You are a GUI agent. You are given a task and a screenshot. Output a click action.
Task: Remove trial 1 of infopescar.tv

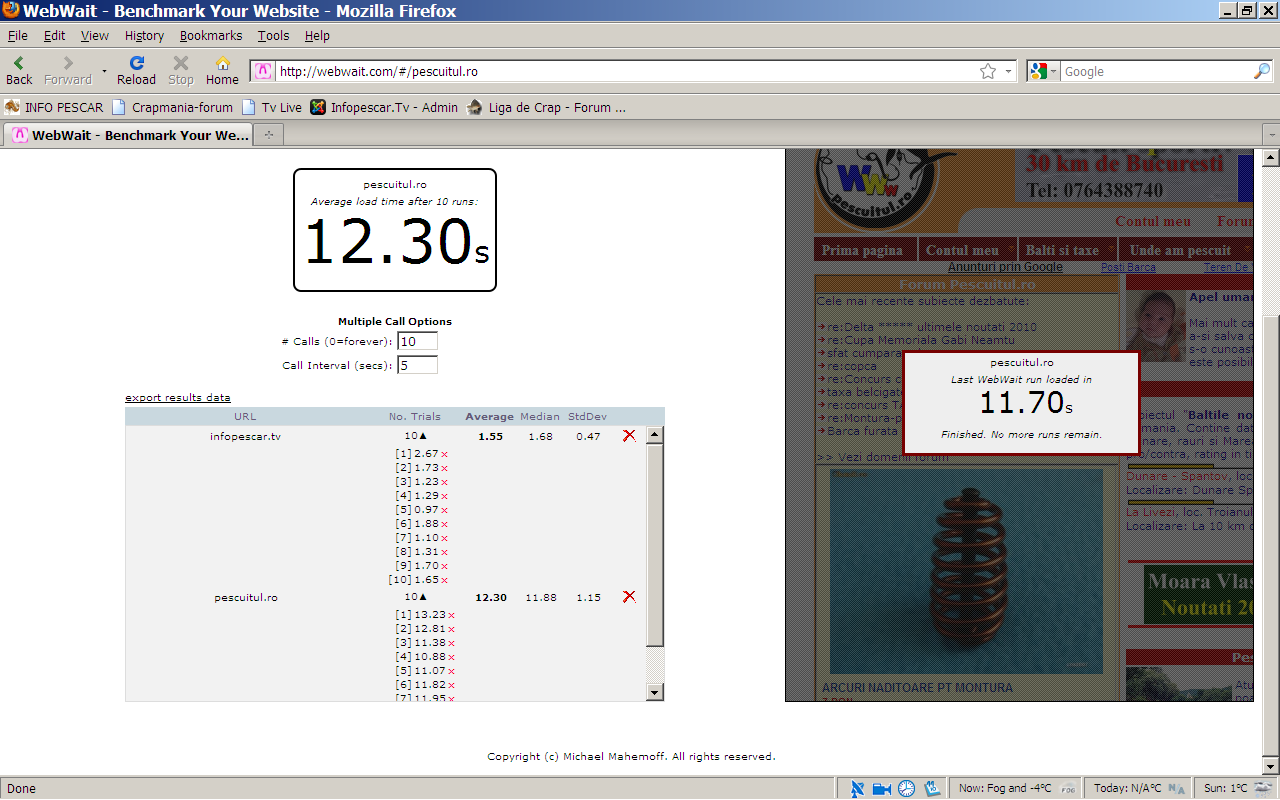coord(445,454)
